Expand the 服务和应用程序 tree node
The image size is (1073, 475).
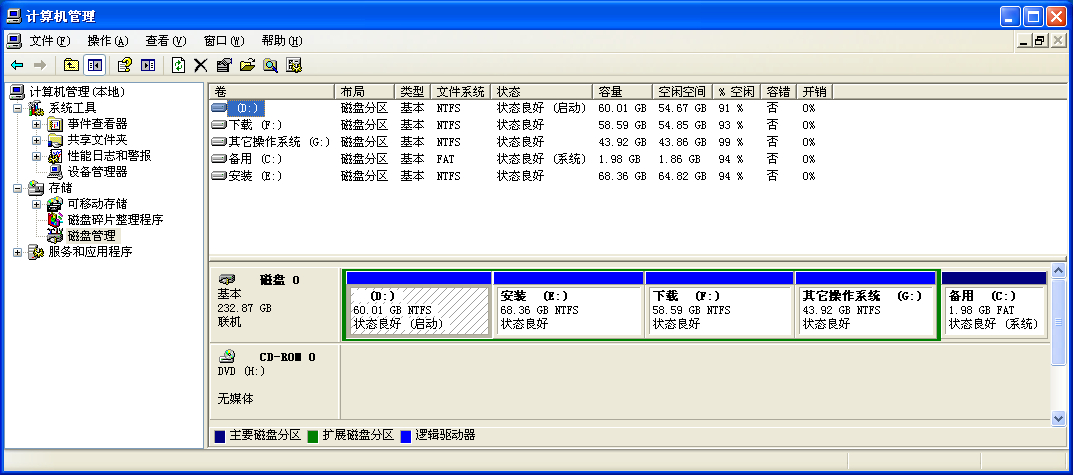point(17,252)
